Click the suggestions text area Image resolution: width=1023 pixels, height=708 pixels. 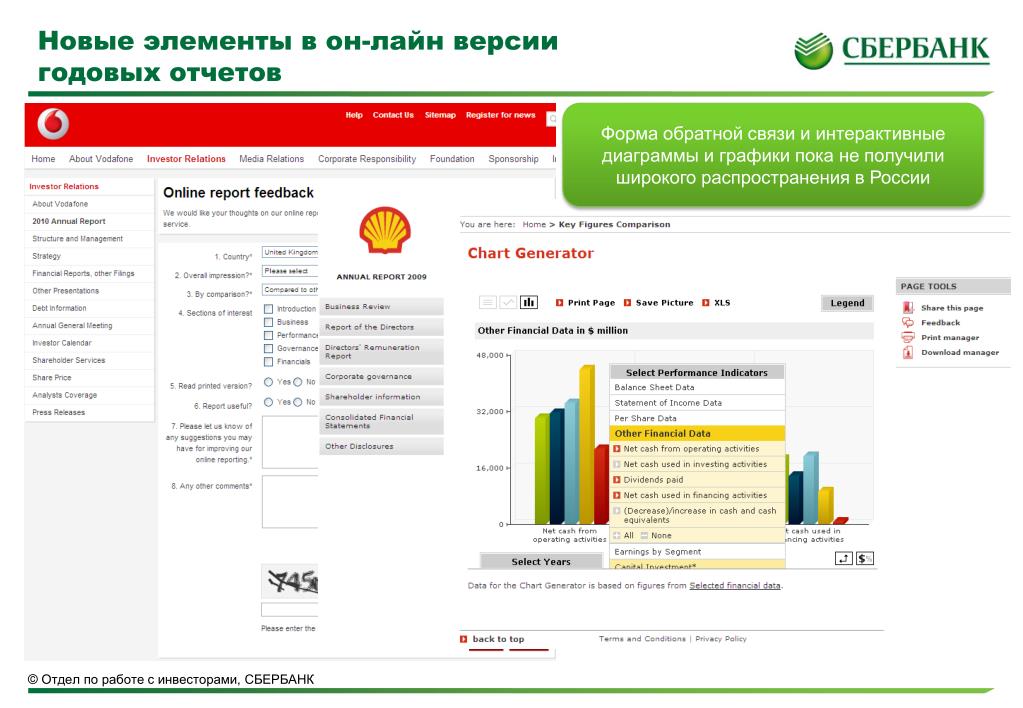[290, 442]
